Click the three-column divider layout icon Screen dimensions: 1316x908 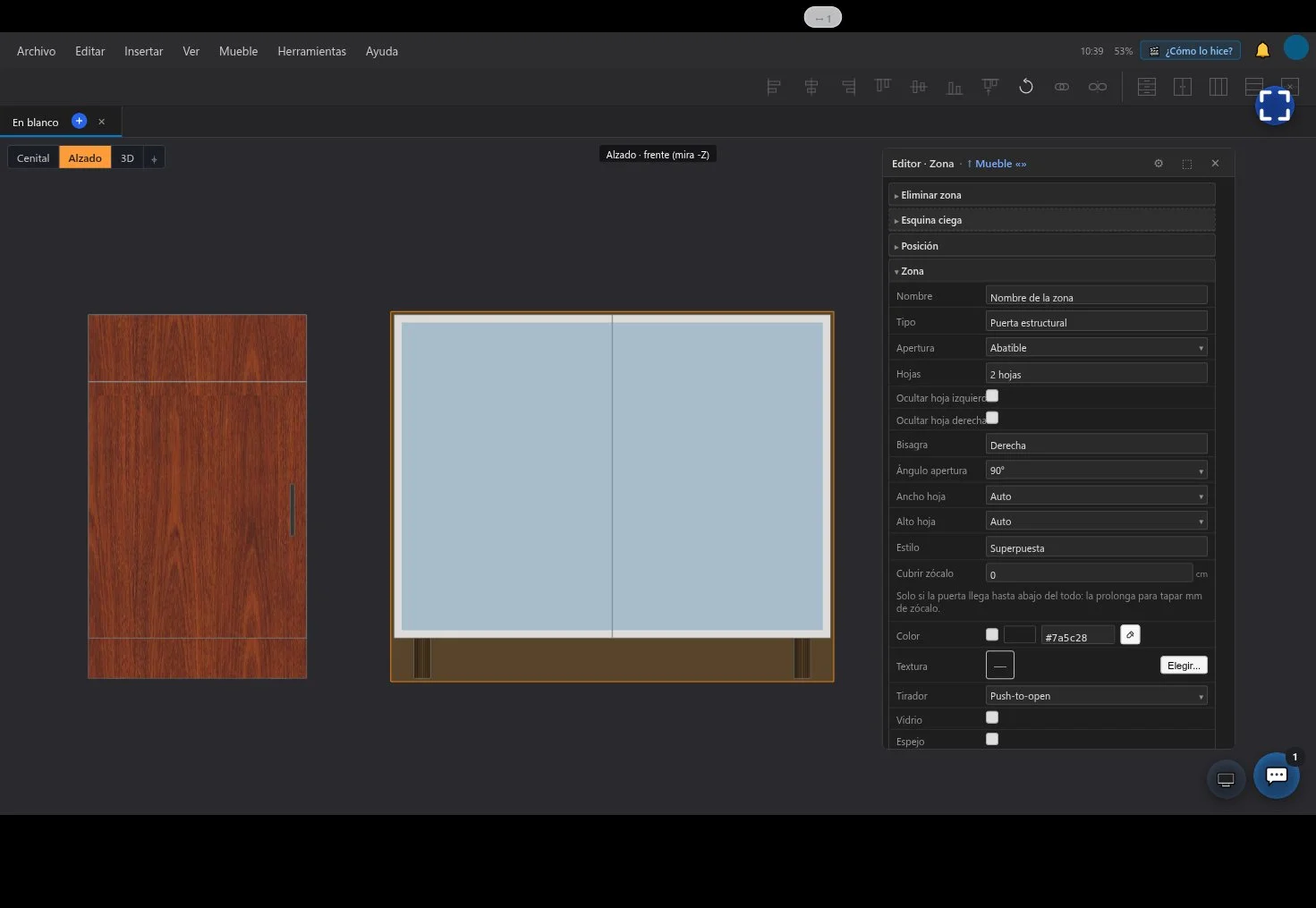(1218, 87)
